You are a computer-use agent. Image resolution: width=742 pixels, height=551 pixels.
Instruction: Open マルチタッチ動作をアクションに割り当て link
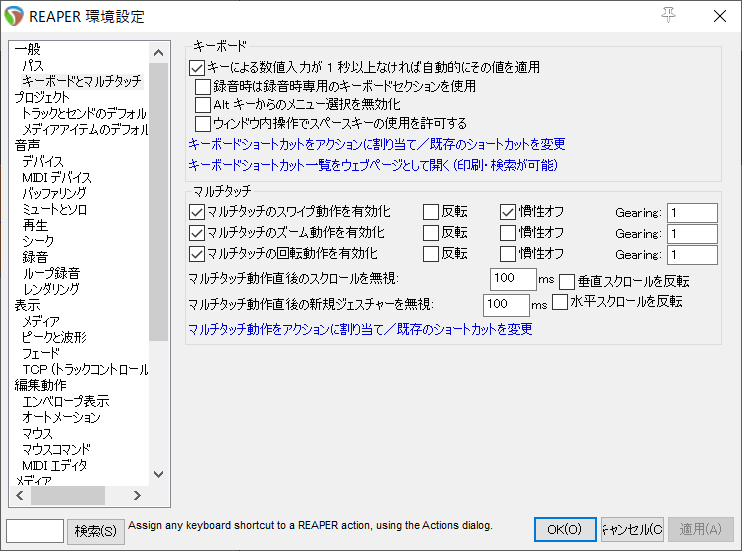tap(360, 329)
